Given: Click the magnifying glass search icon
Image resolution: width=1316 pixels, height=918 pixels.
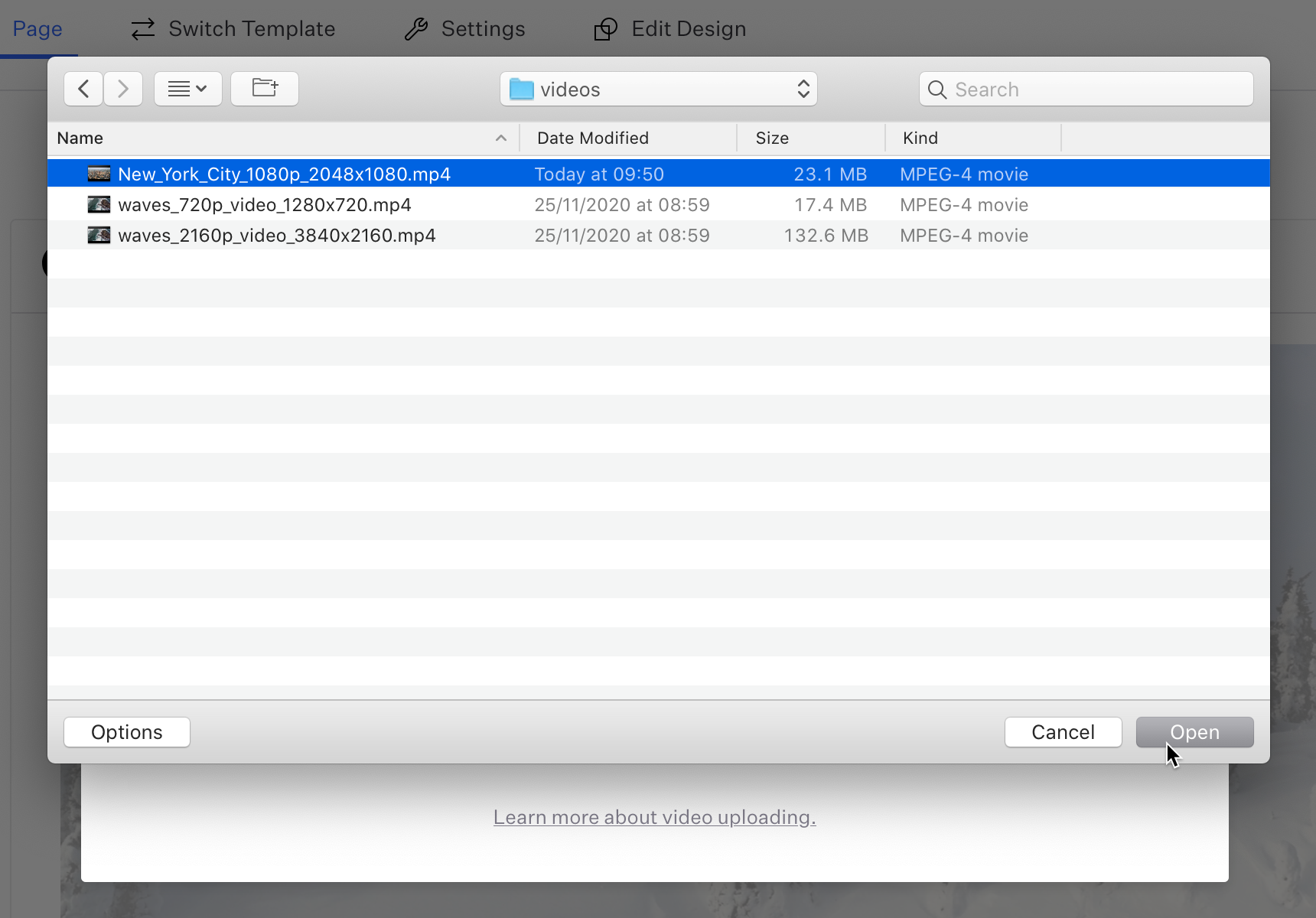Looking at the screenshot, I should point(937,90).
